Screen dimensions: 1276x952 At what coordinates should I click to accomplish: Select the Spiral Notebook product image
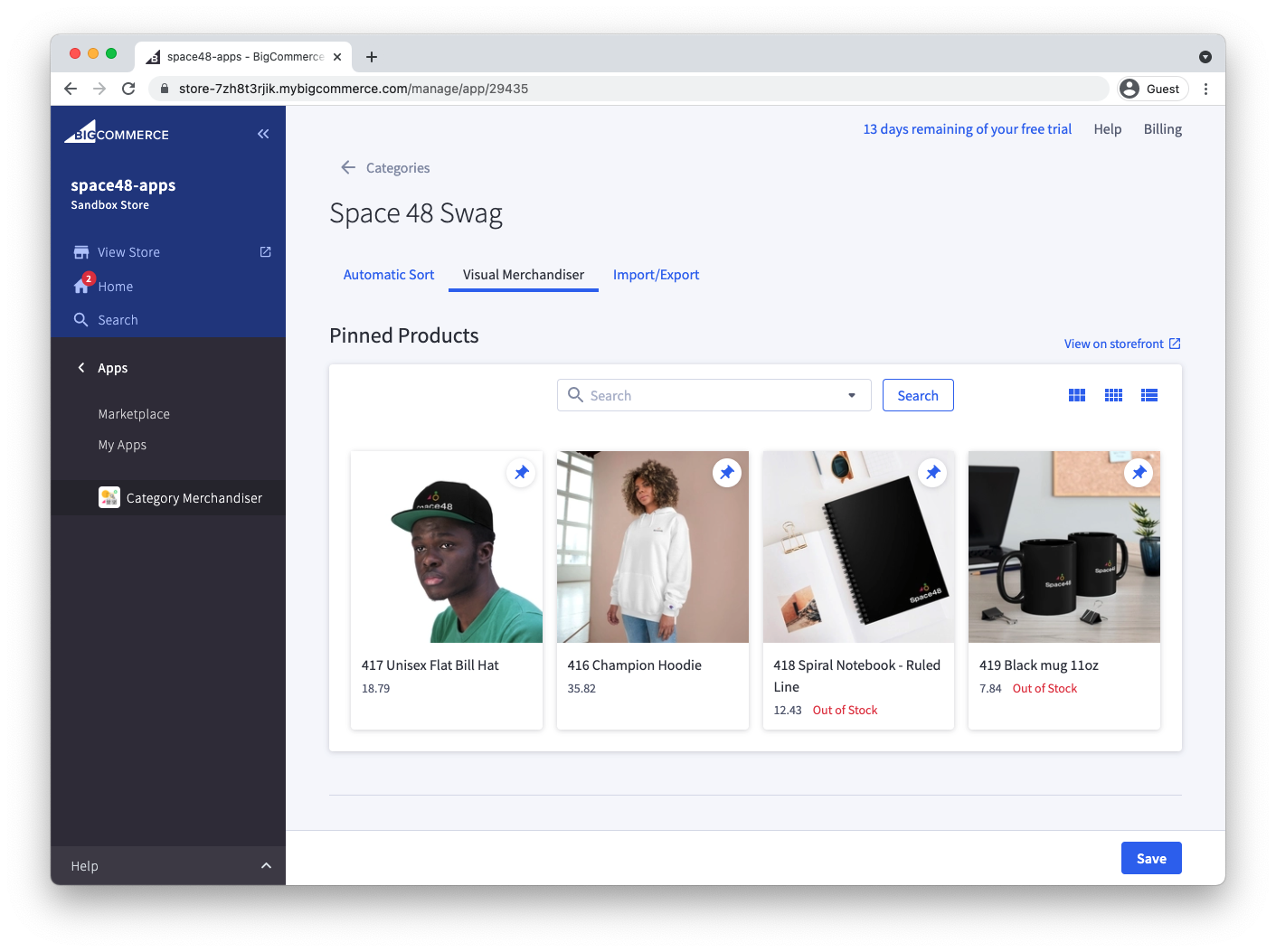(x=858, y=547)
